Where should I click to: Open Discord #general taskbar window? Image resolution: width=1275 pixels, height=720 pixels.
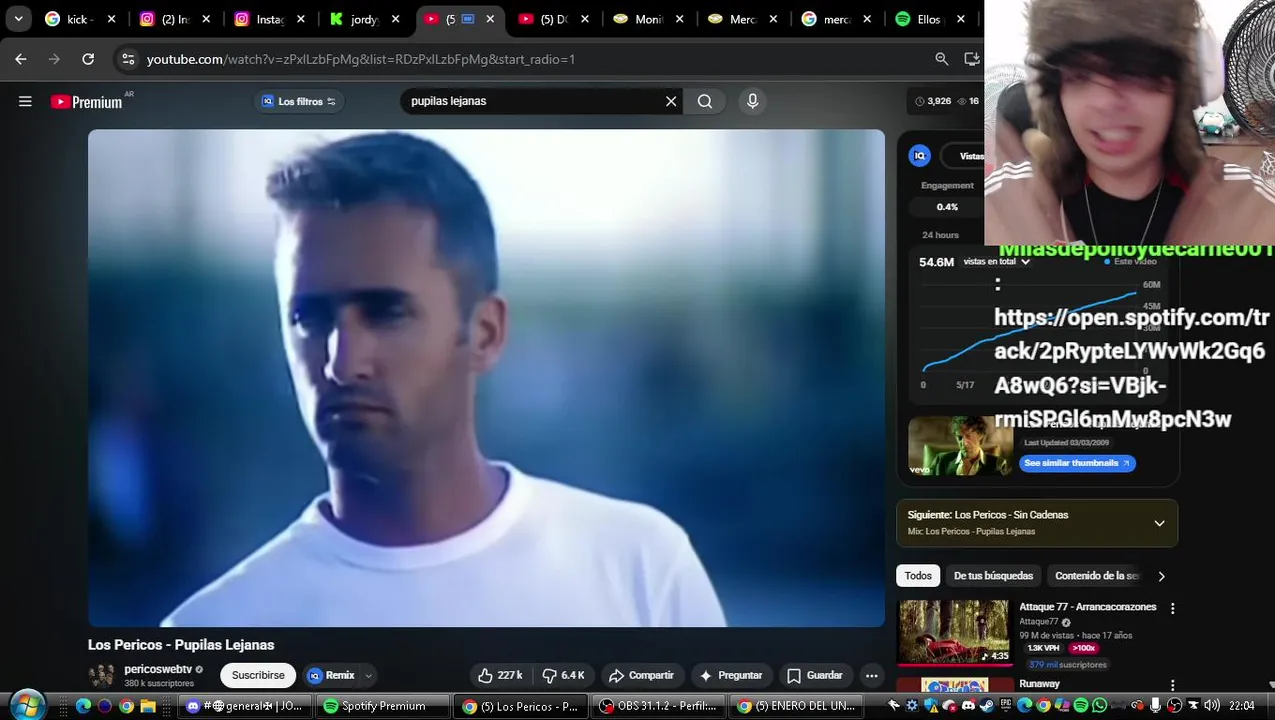pyautogui.click(x=244, y=706)
